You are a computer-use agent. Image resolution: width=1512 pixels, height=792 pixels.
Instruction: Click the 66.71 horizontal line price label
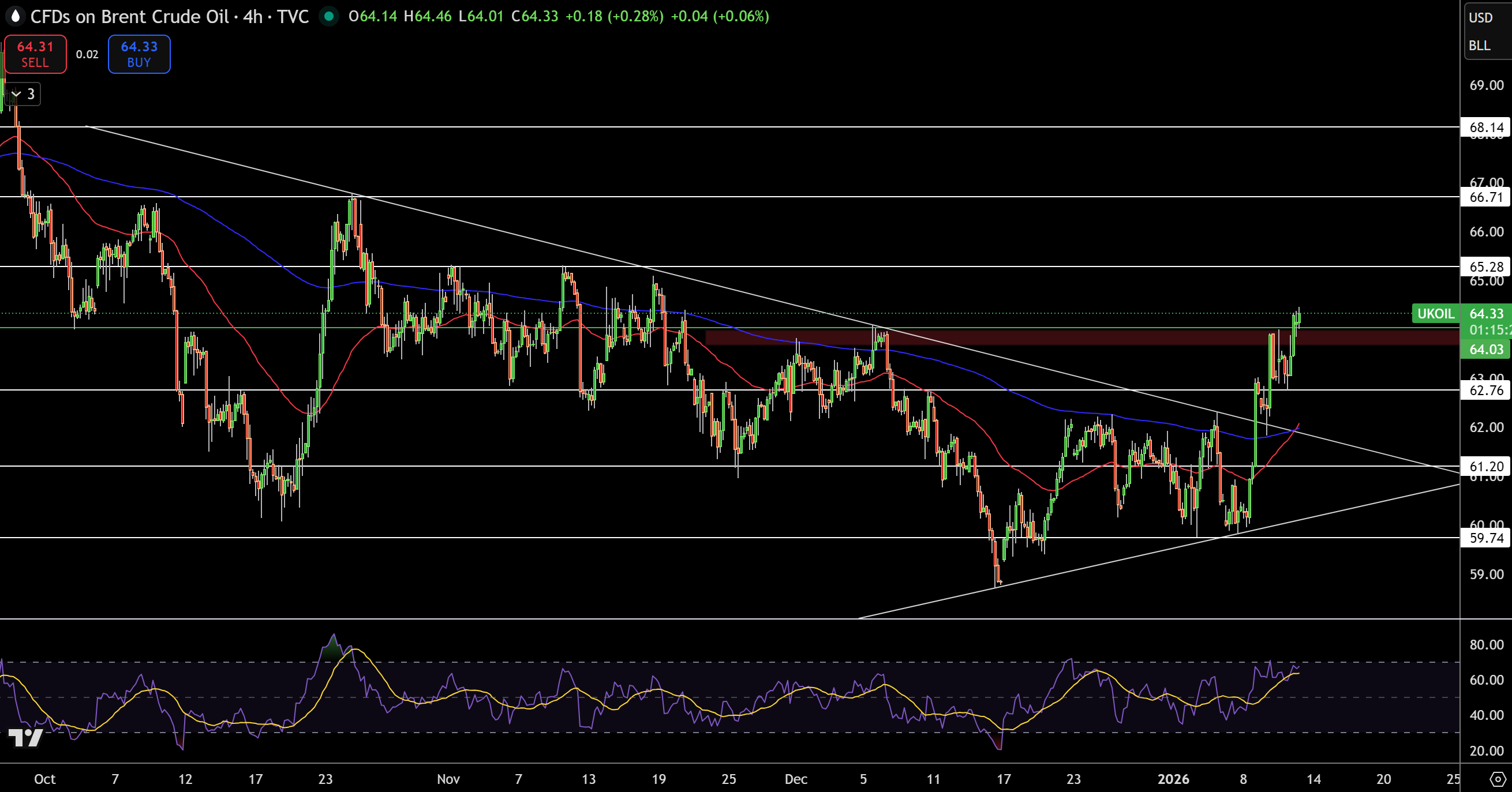(1485, 197)
